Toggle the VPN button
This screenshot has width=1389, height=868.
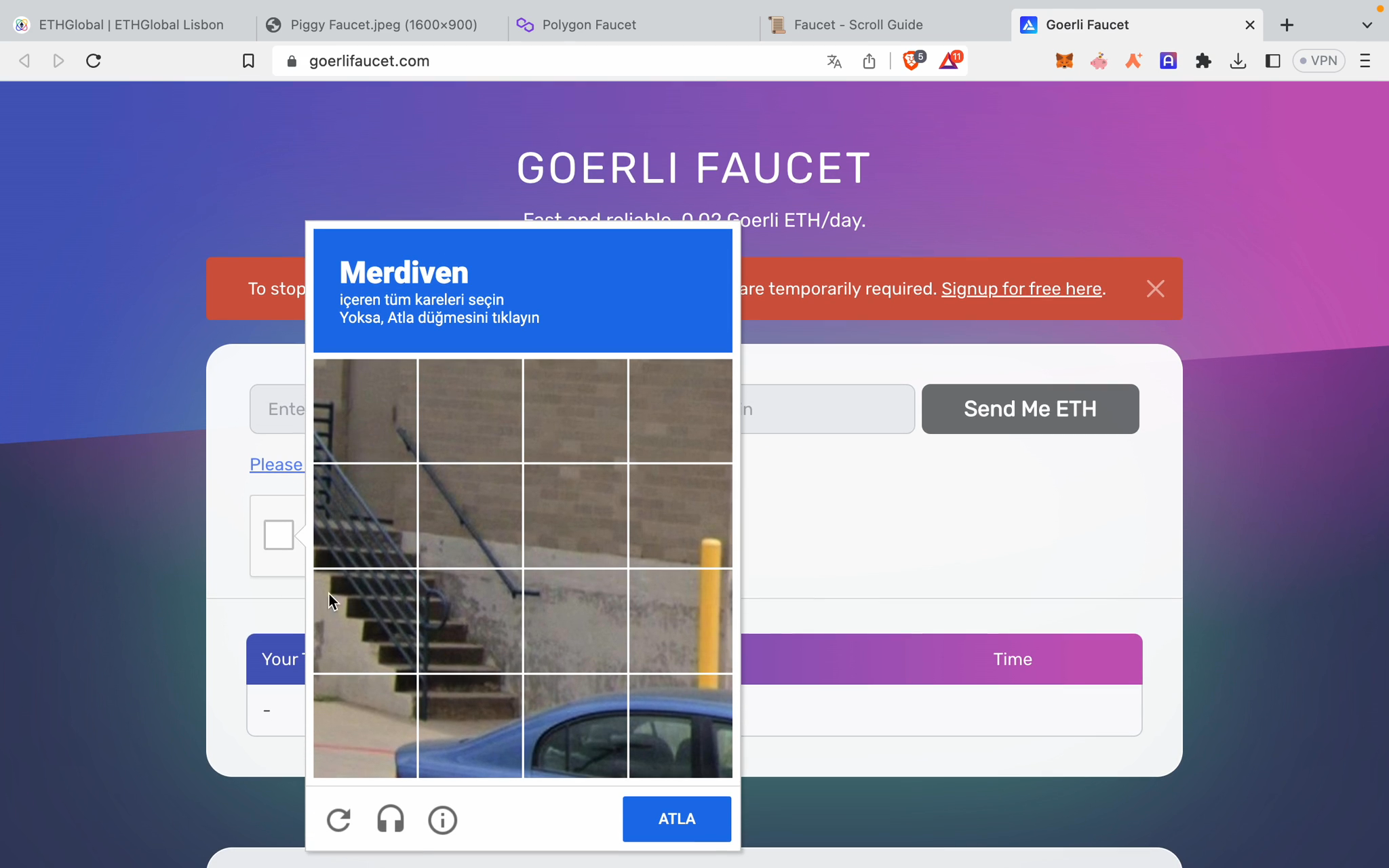(1318, 61)
